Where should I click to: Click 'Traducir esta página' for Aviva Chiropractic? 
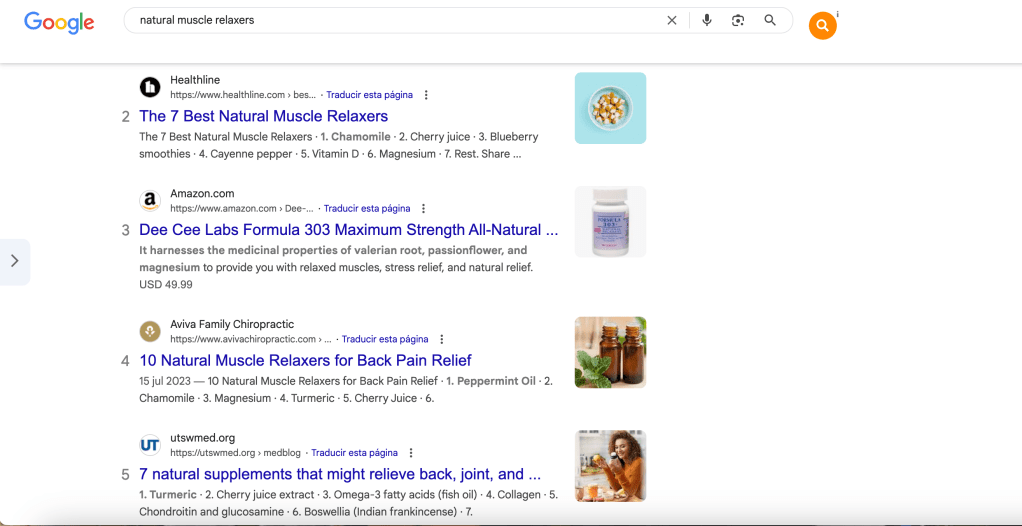tap(385, 339)
